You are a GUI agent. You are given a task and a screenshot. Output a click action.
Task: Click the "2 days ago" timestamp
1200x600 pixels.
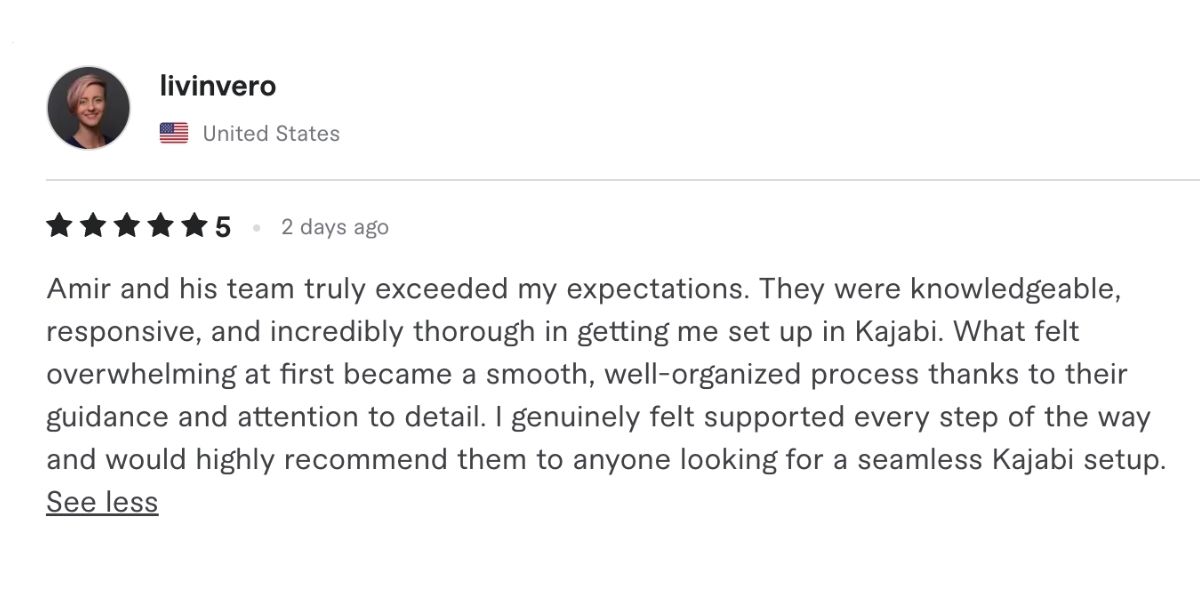coord(334,227)
